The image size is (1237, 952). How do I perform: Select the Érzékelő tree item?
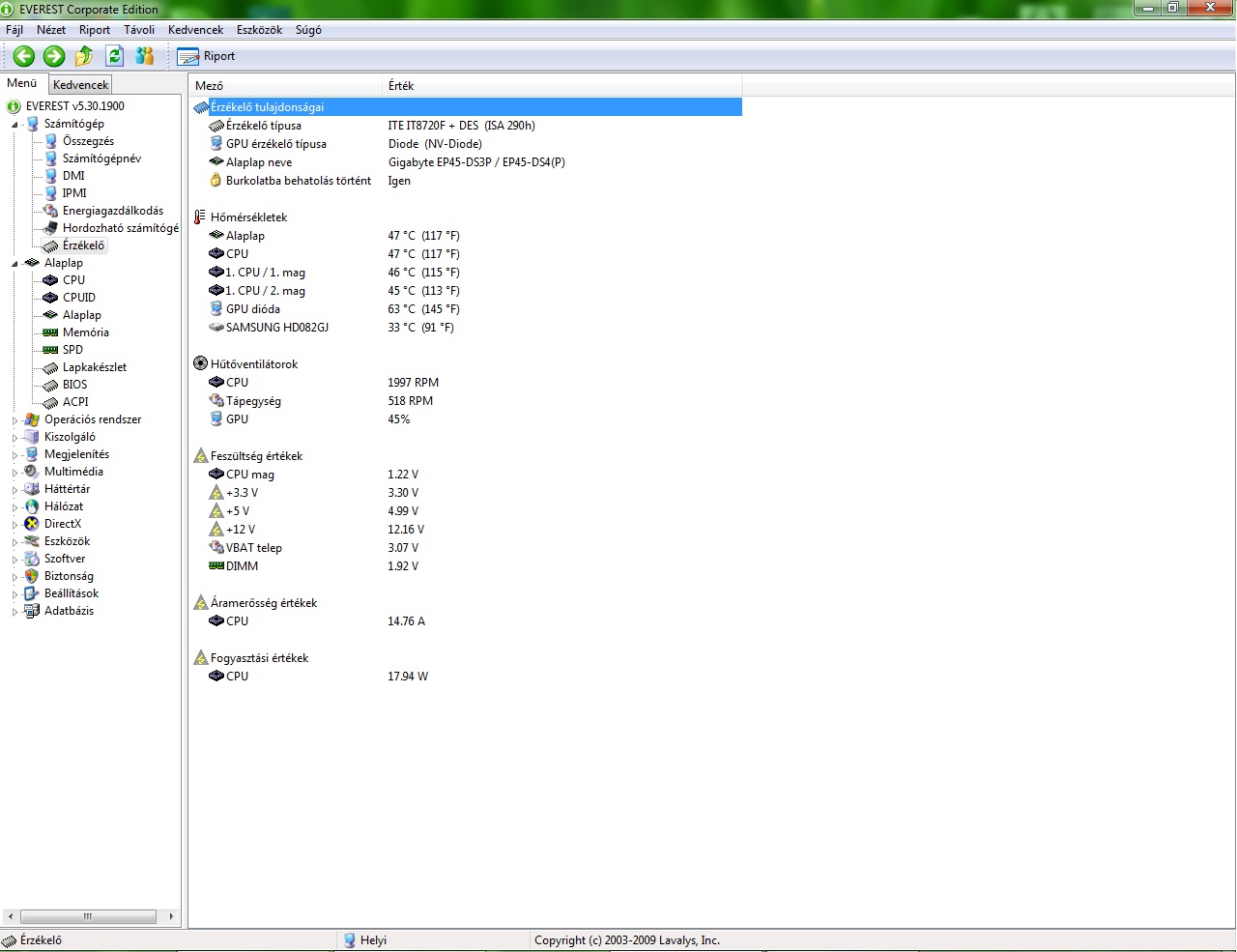(83, 245)
